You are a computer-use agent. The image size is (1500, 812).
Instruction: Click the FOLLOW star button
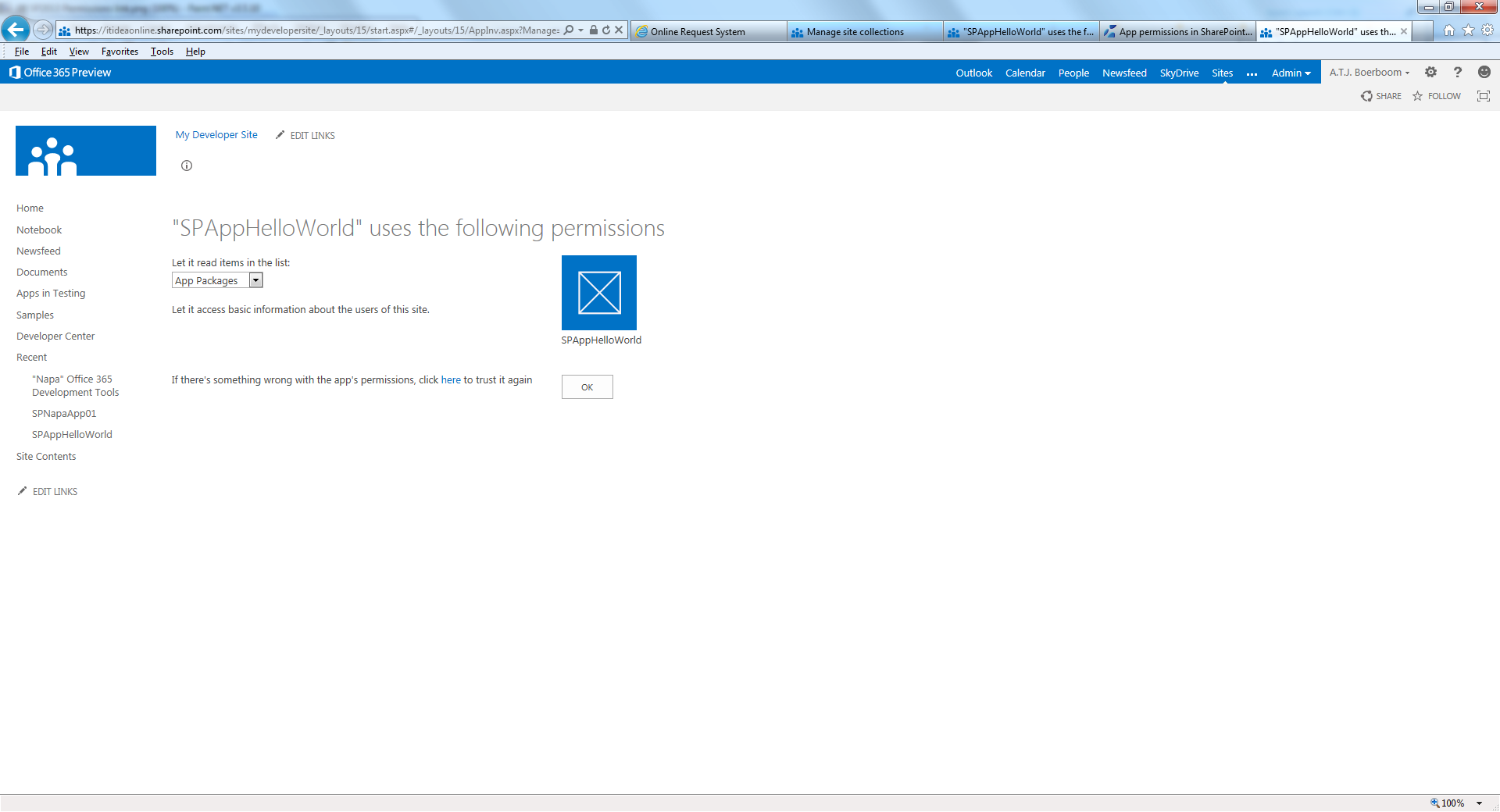tap(1437, 96)
